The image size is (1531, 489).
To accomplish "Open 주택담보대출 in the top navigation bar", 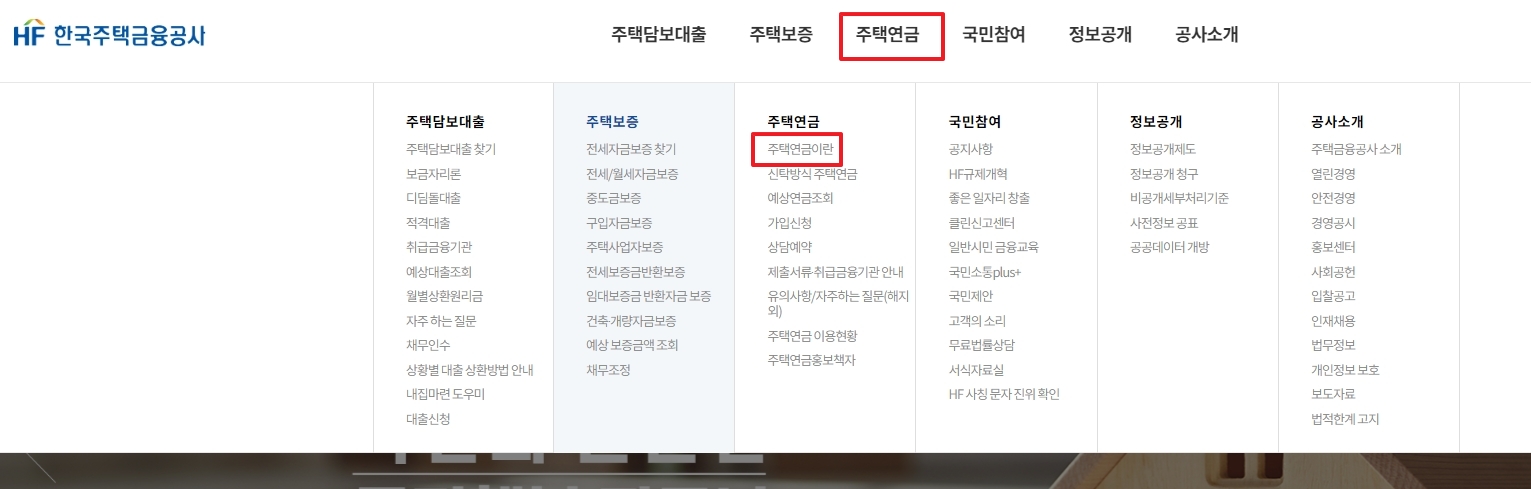I will point(659,34).
